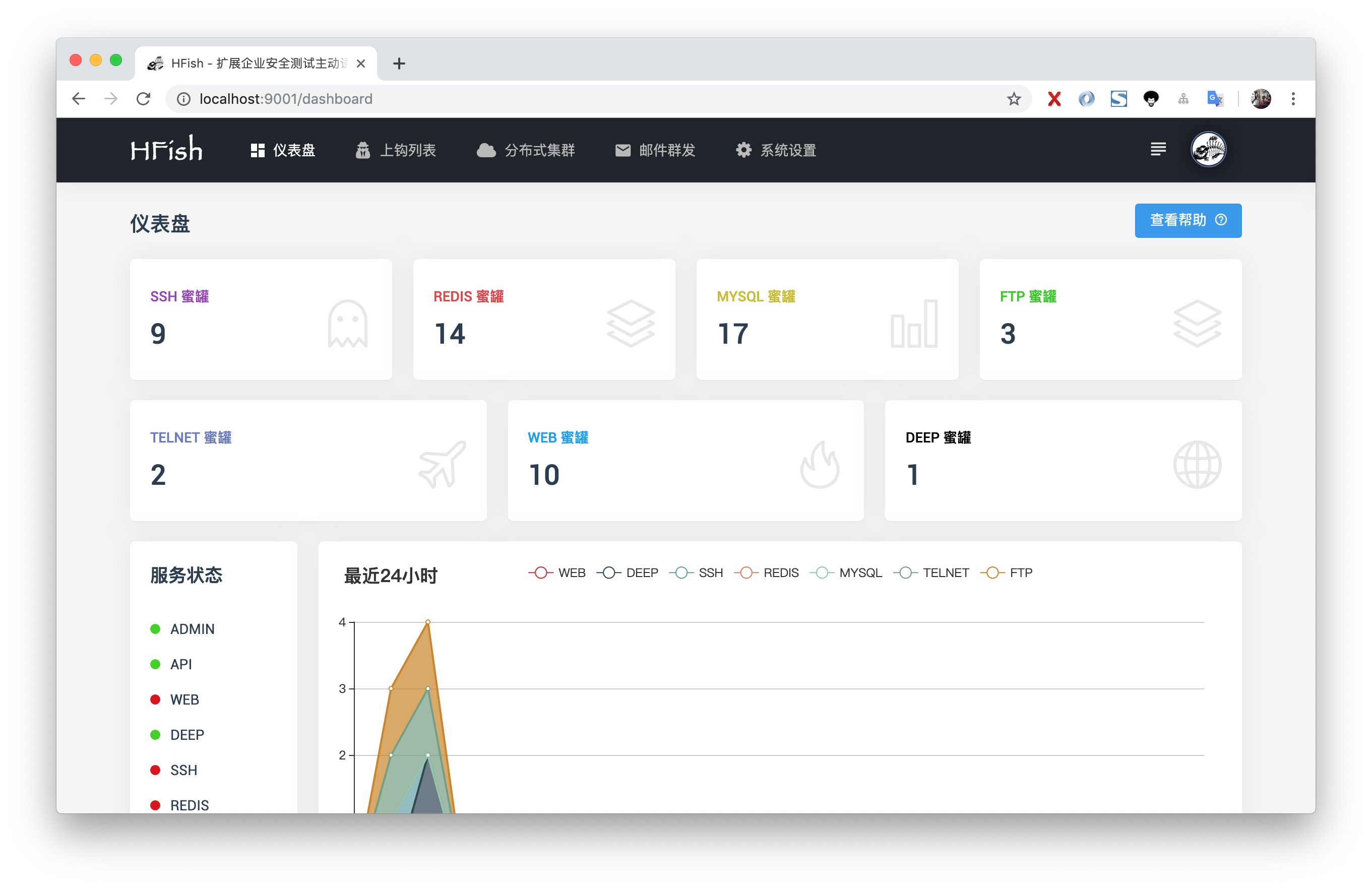This screenshot has width=1372, height=888.
Task: Click the fish skeleton user avatar
Action: click(x=1208, y=149)
